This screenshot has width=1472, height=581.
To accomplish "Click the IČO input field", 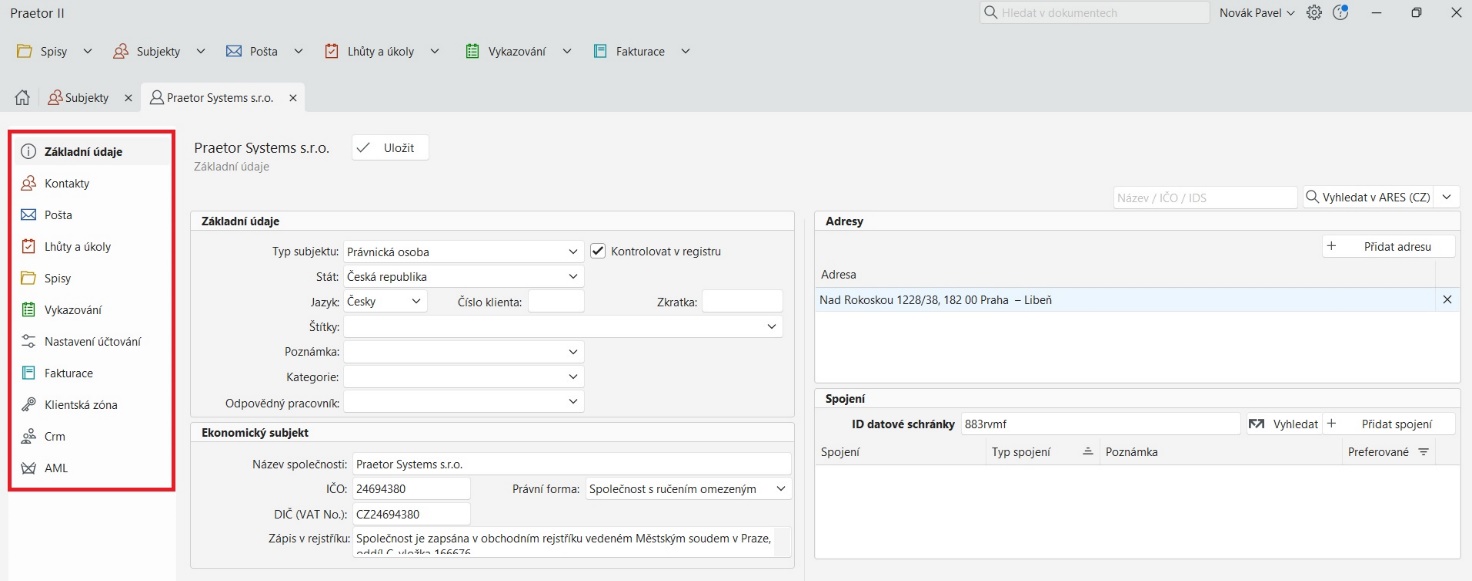I will point(410,489).
